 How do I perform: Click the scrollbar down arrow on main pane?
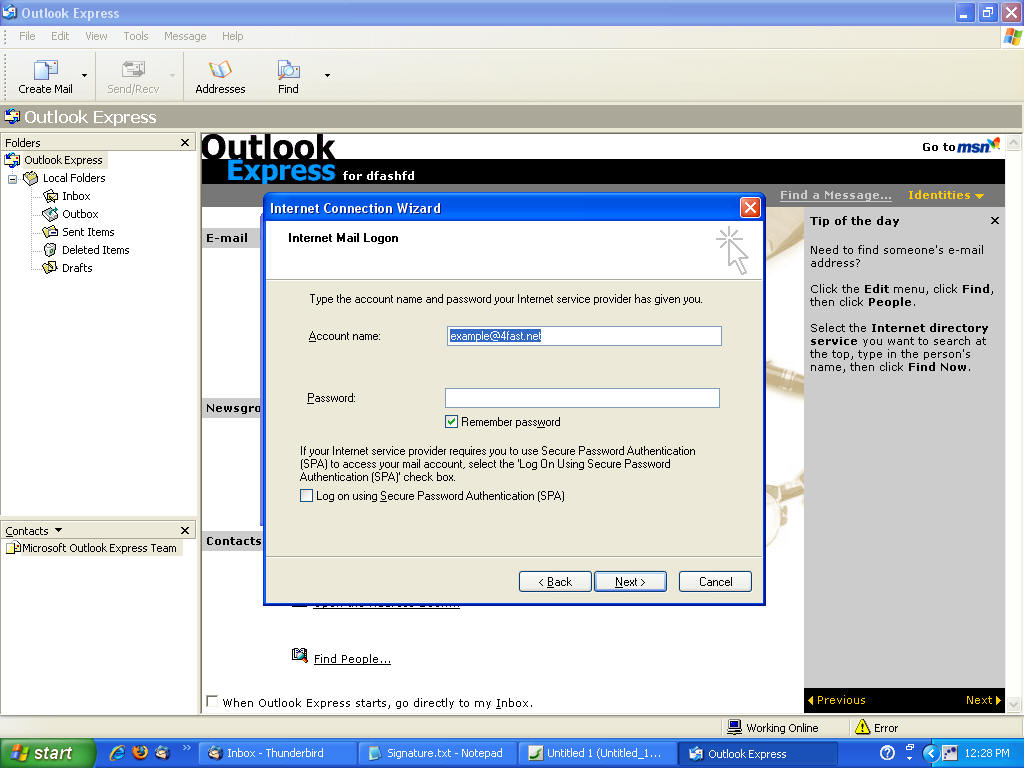1014,705
